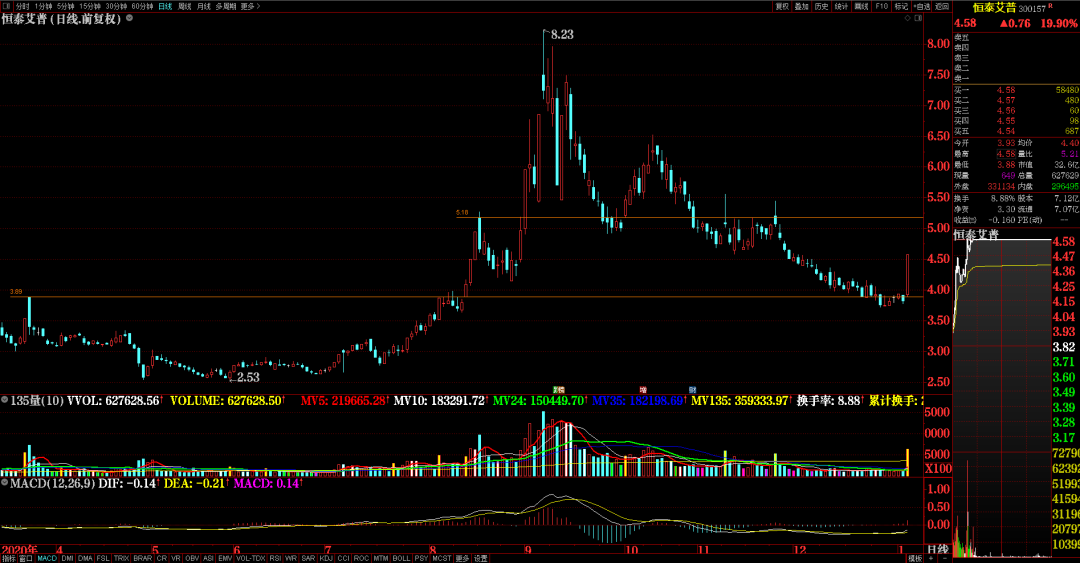The width and height of the screenshot is (1080, 563).
Task: Select the MCST indicator tab
Action: 442,558
